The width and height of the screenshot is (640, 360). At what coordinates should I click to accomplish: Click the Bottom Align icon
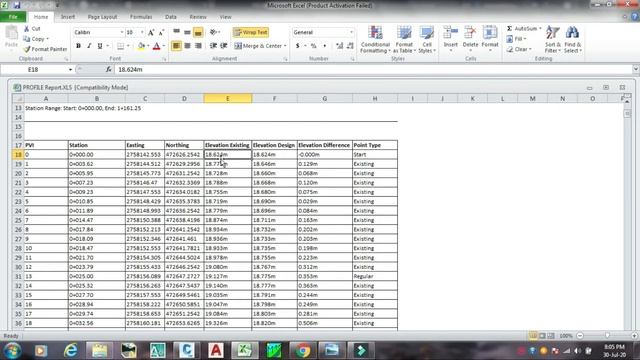click(x=198, y=32)
